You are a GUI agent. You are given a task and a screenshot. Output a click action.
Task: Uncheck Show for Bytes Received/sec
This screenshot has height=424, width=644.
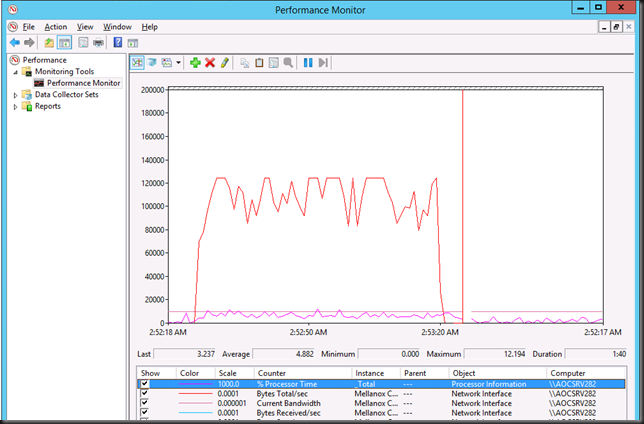pyautogui.click(x=145, y=413)
